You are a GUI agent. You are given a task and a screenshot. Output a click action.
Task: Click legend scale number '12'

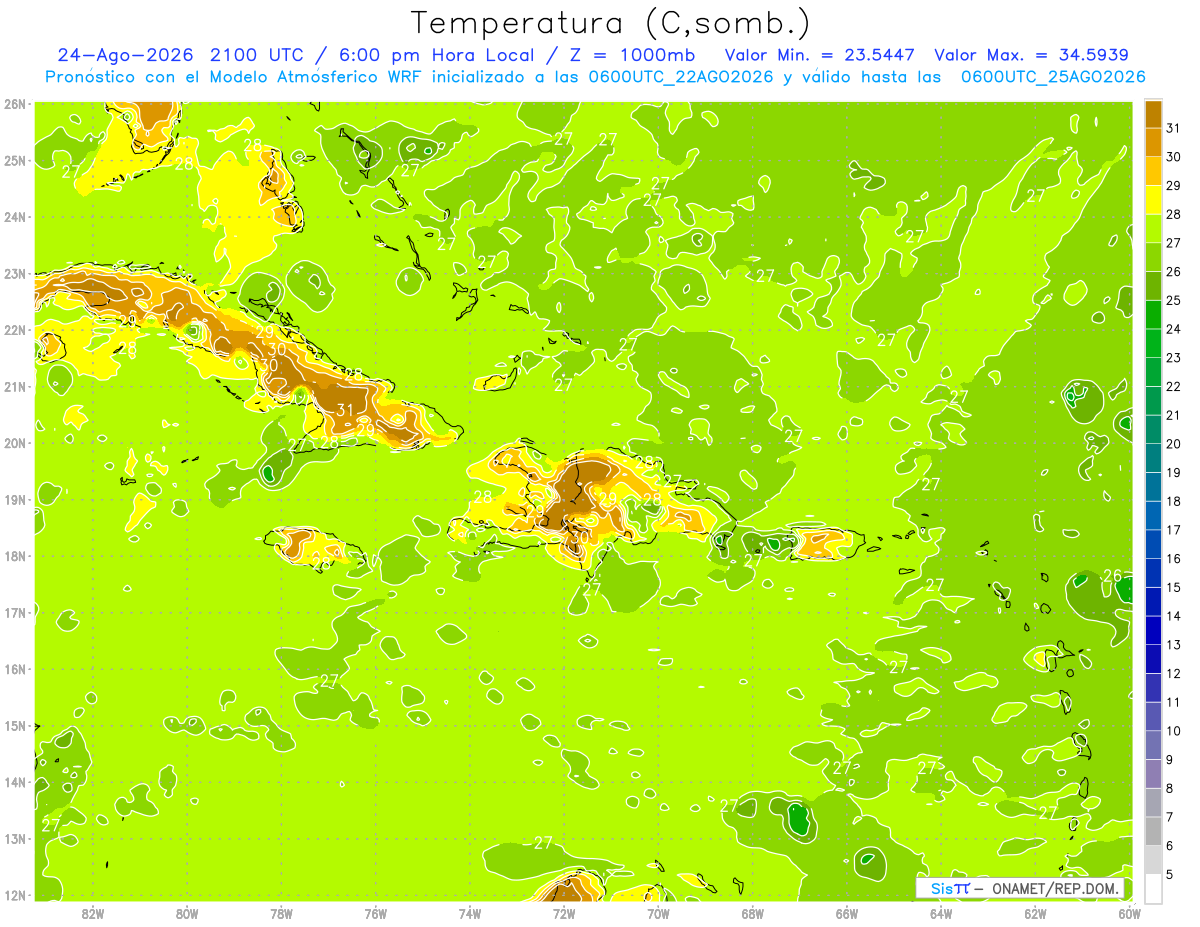tap(1174, 673)
